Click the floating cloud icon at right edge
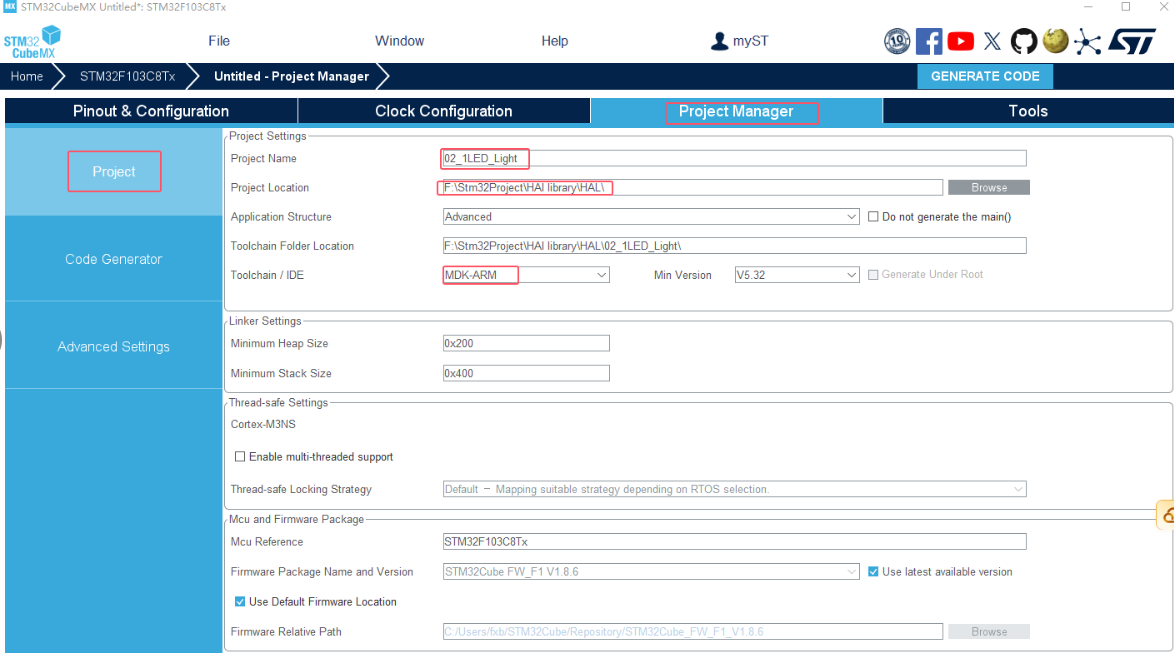Viewport: 1174px width, 653px height. pyautogui.click(x=1166, y=515)
